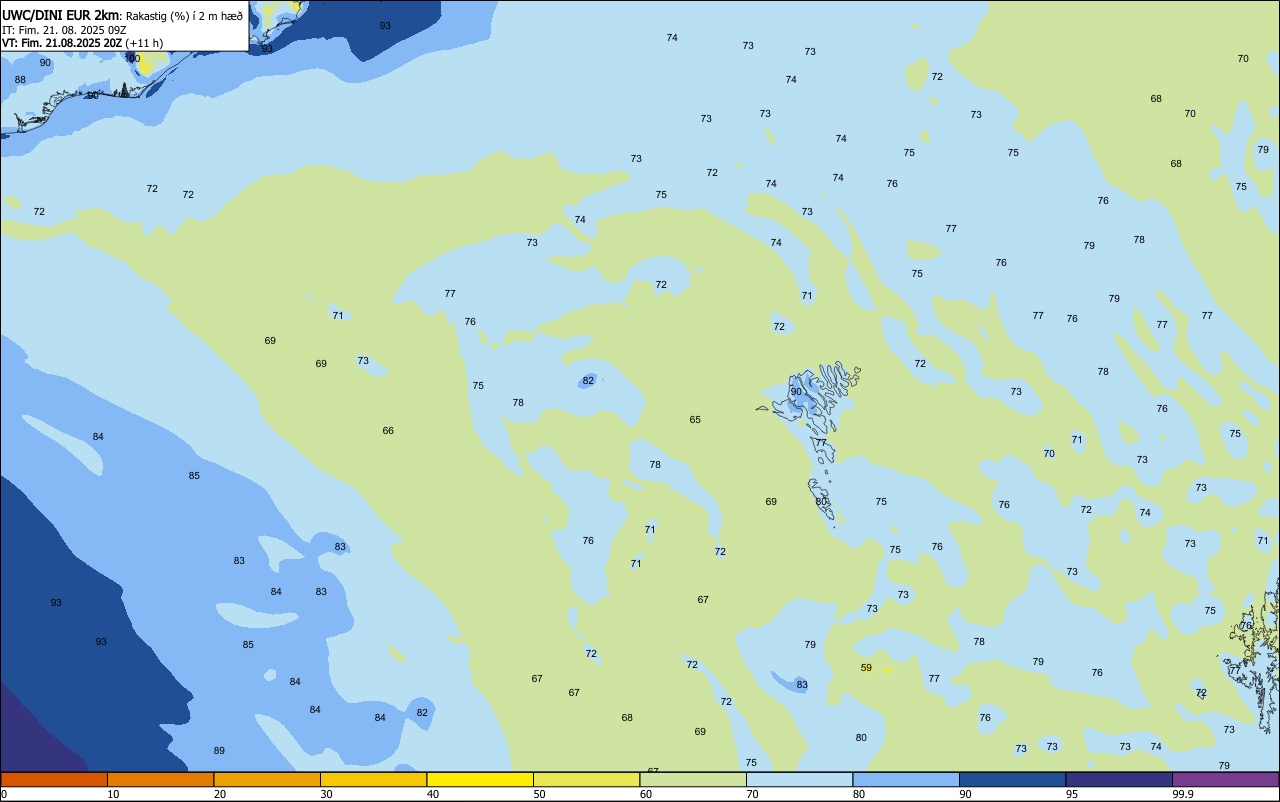This screenshot has width=1280, height=802.
Task: Click the legend tick label 95
Action: [1072, 794]
